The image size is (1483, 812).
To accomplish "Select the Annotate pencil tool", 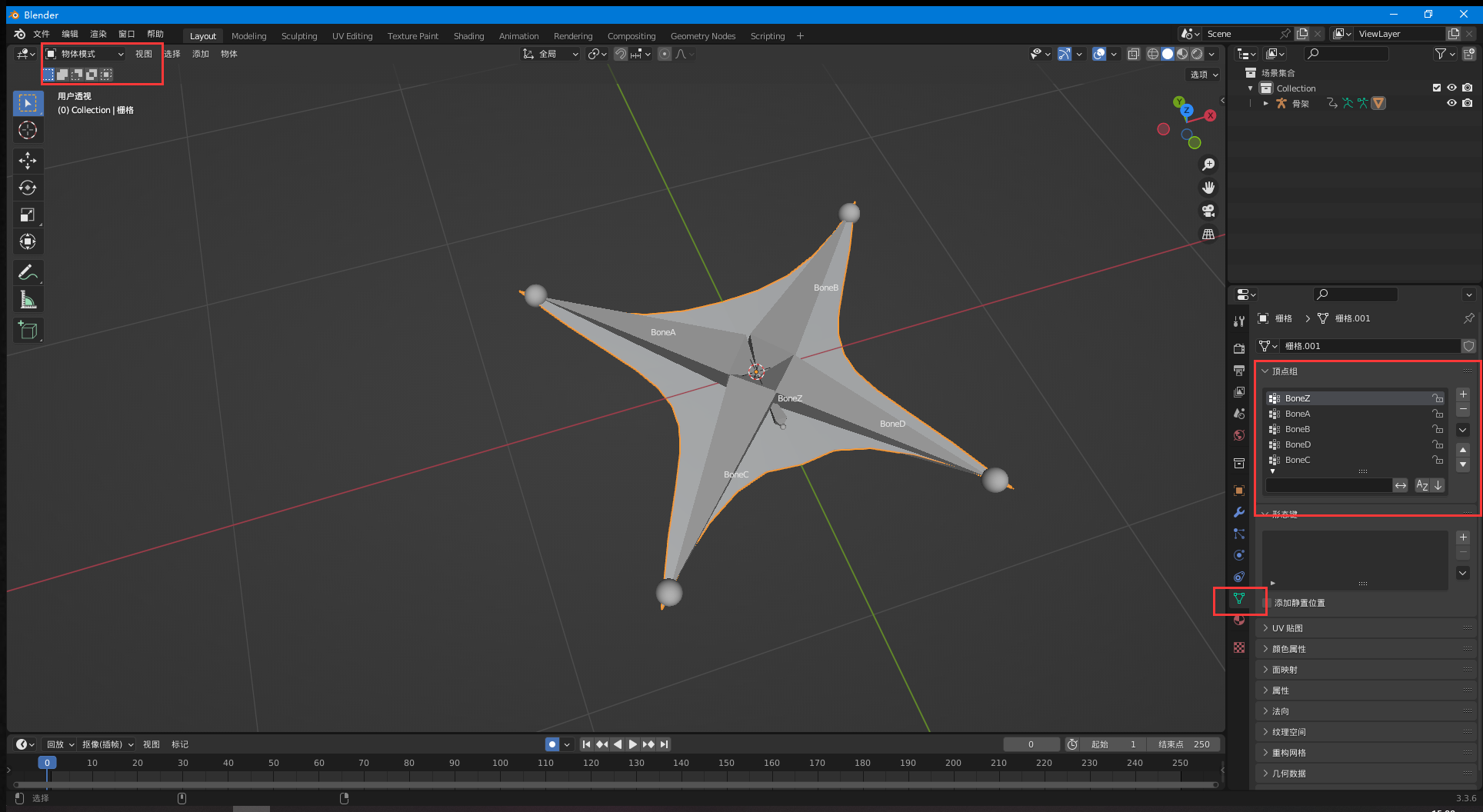I will pyautogui.click(x=28, y=272).
